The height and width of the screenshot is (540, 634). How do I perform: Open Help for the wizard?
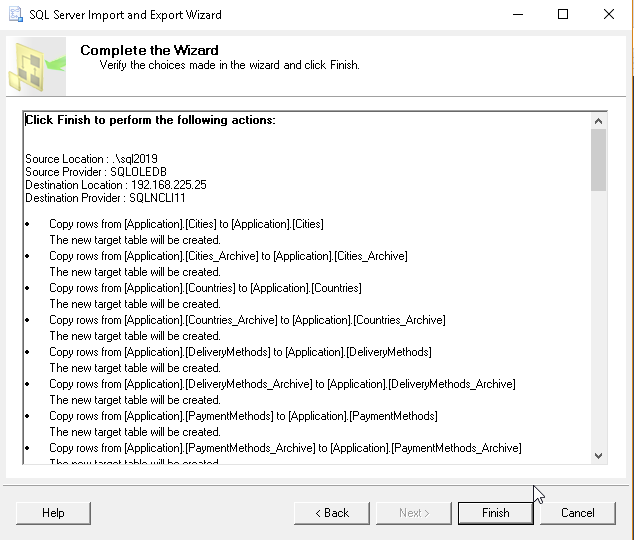pyautogui.click(x=53, y=513)
